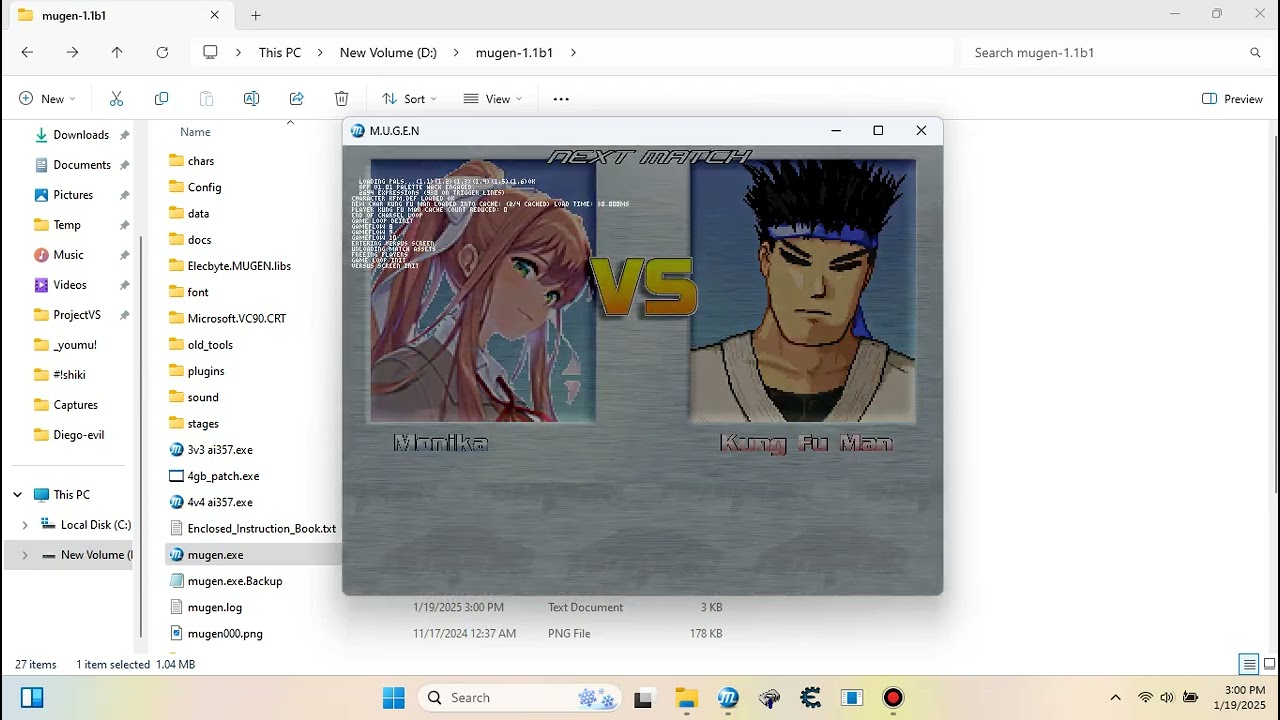Refresh the folder view
This screenshot has height=720, width=1280.
tap(162, 52)
